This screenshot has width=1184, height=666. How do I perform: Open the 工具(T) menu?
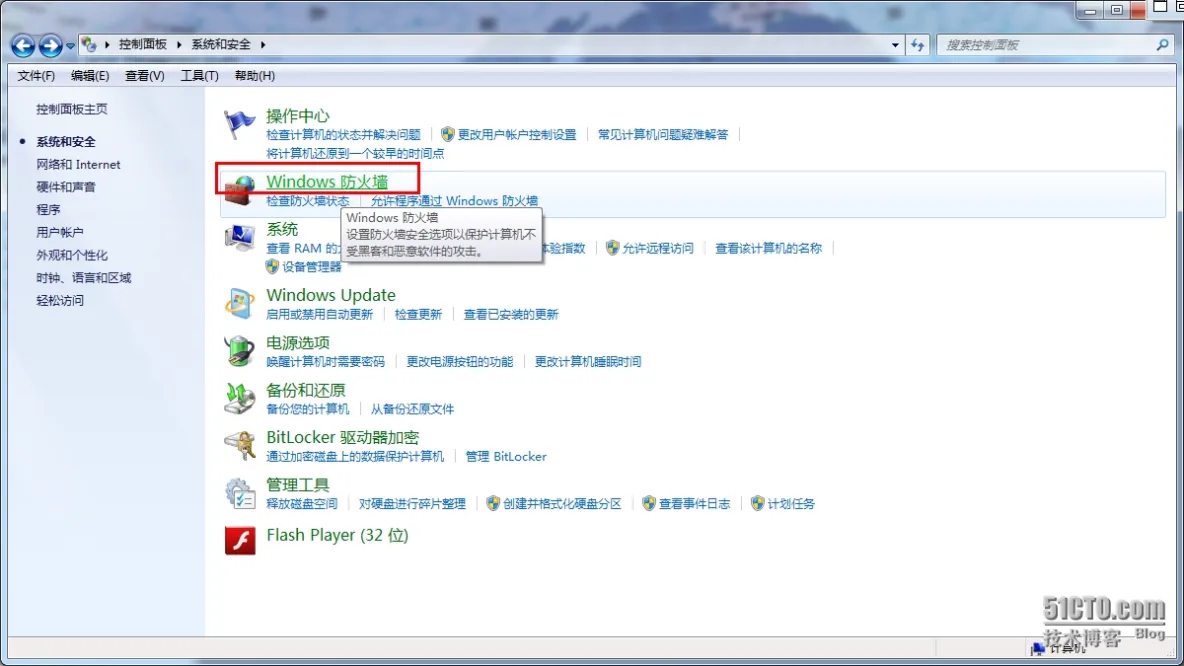tap(199, 76)
